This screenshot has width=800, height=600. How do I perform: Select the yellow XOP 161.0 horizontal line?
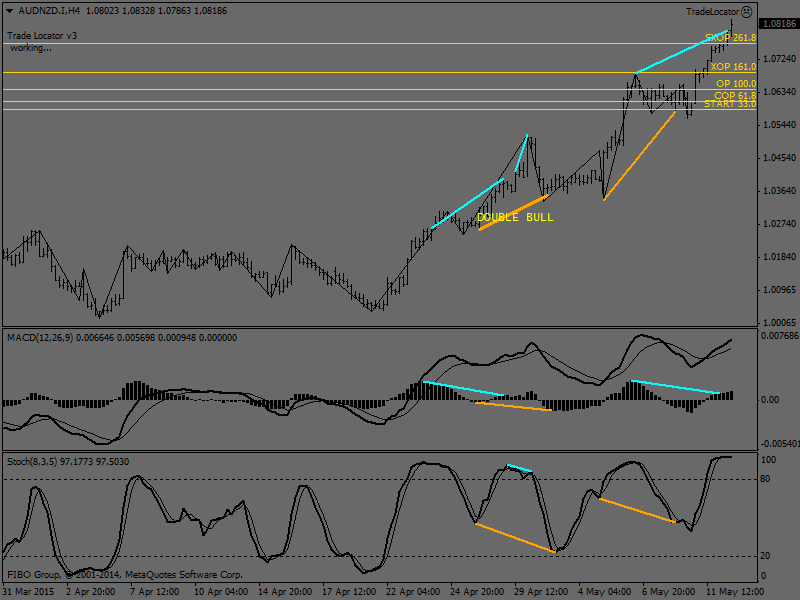300,72
